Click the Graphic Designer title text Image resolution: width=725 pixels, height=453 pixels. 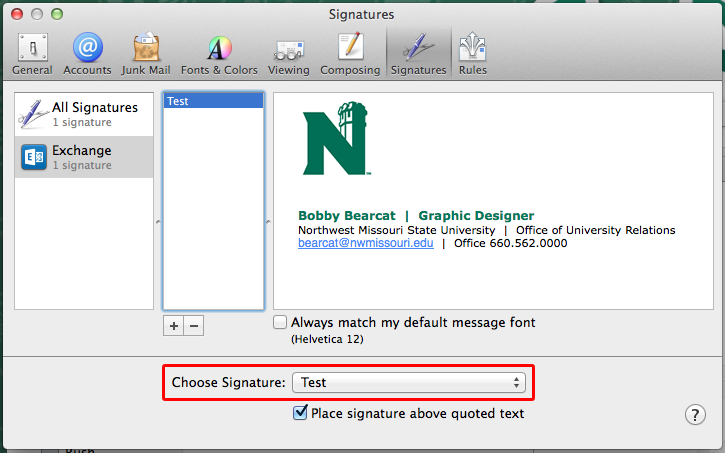click(x=476, y=216)
